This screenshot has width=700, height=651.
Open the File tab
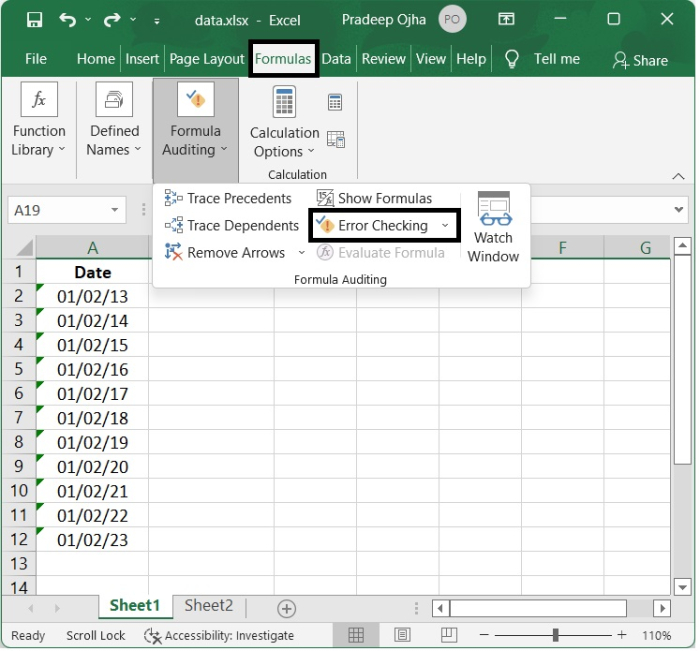(x=36, y=59)
